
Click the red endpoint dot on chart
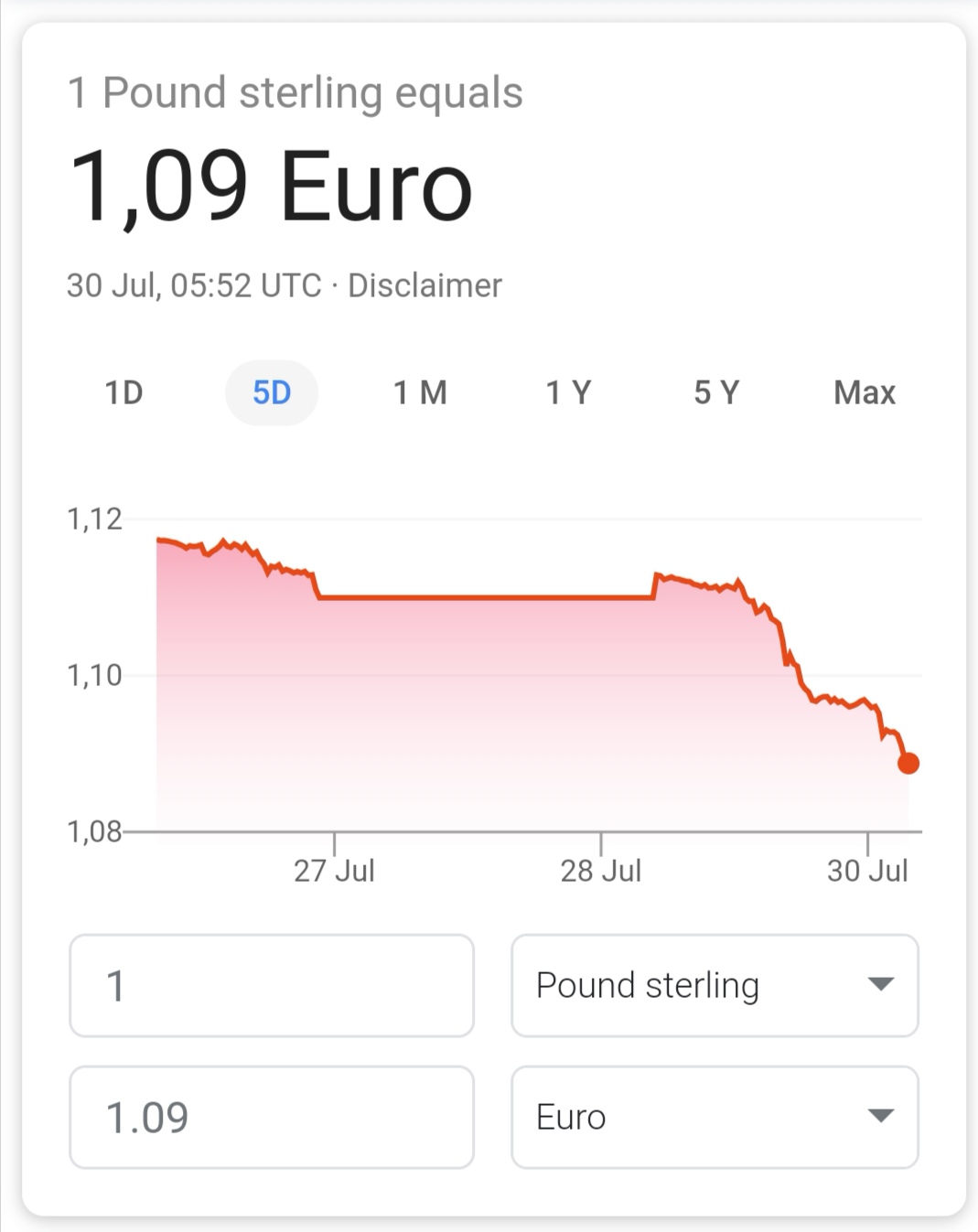[x=908, y=763]
